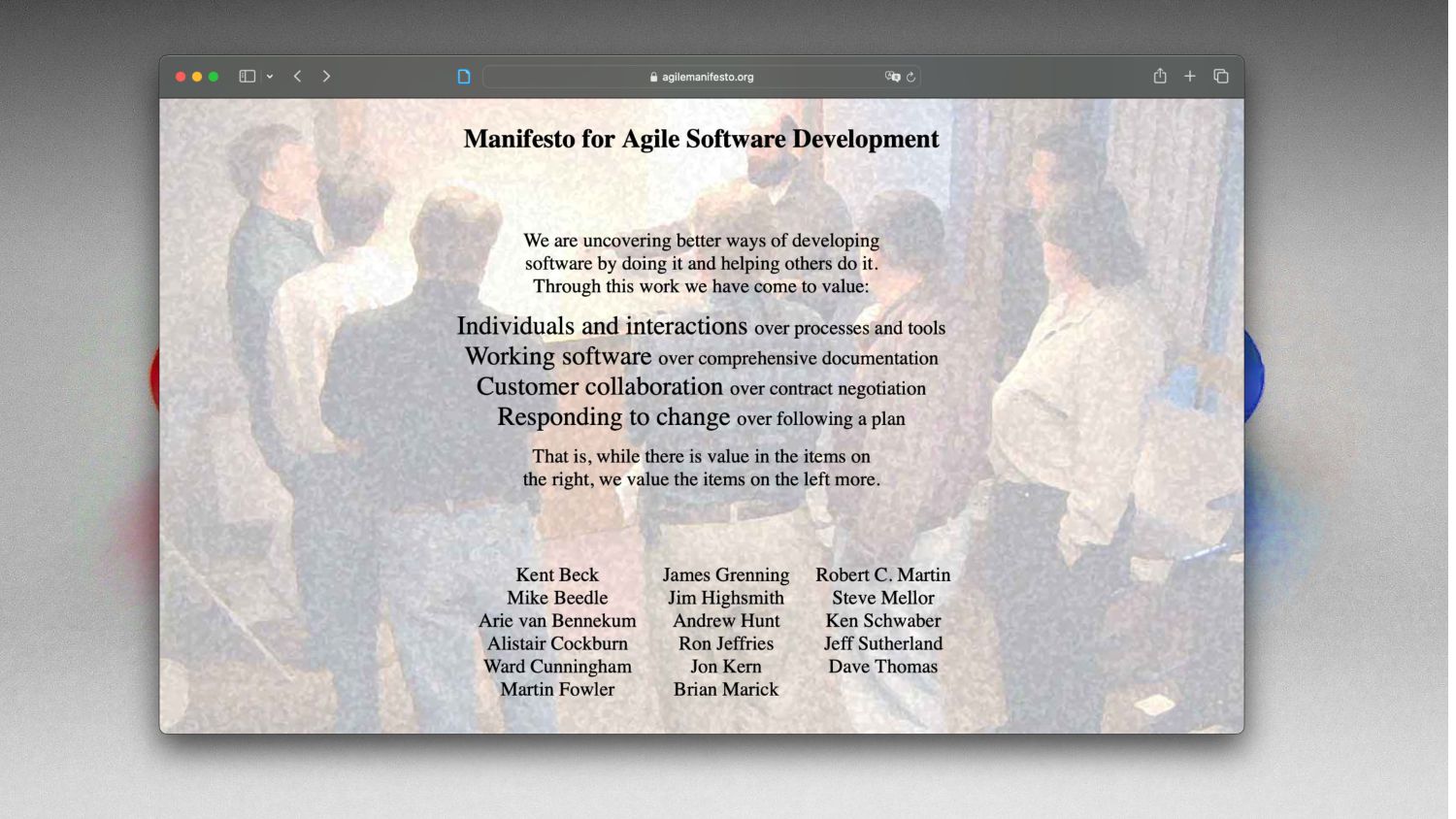Make the window full screen with green button
1456x819 pixels.
pyautogui.click(x=214, y=77)
